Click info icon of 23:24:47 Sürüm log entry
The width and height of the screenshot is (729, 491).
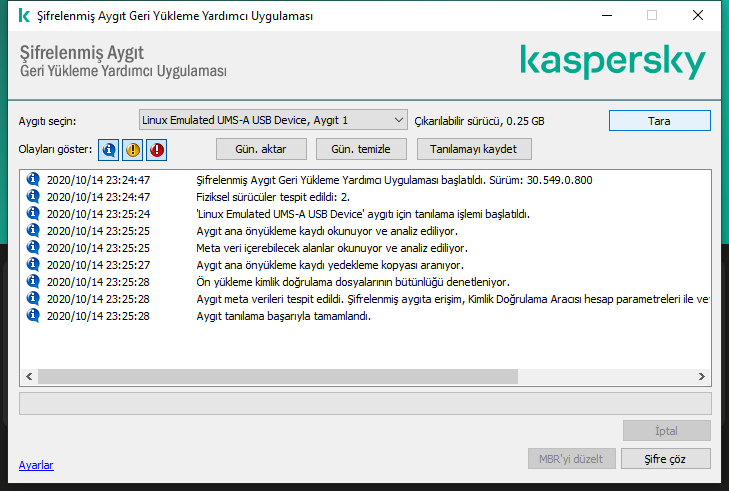[33, 179]
